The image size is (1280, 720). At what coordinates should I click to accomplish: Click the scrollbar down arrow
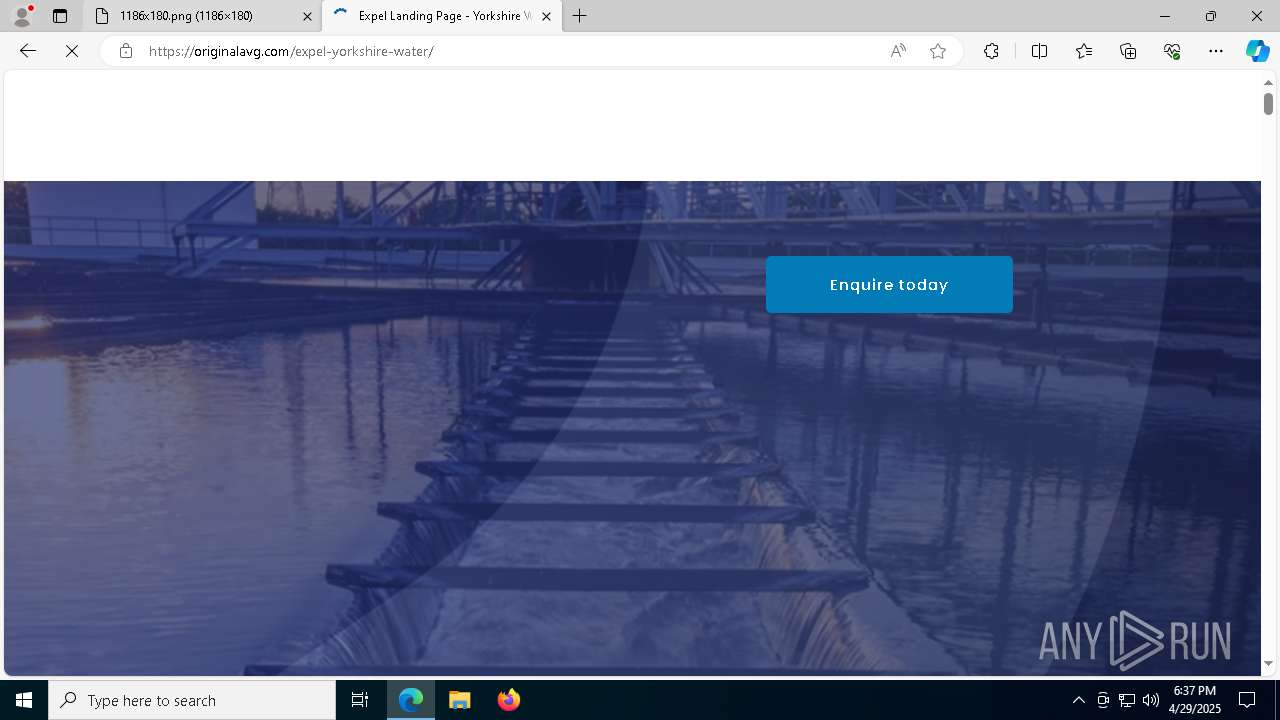click(1268, 663)
